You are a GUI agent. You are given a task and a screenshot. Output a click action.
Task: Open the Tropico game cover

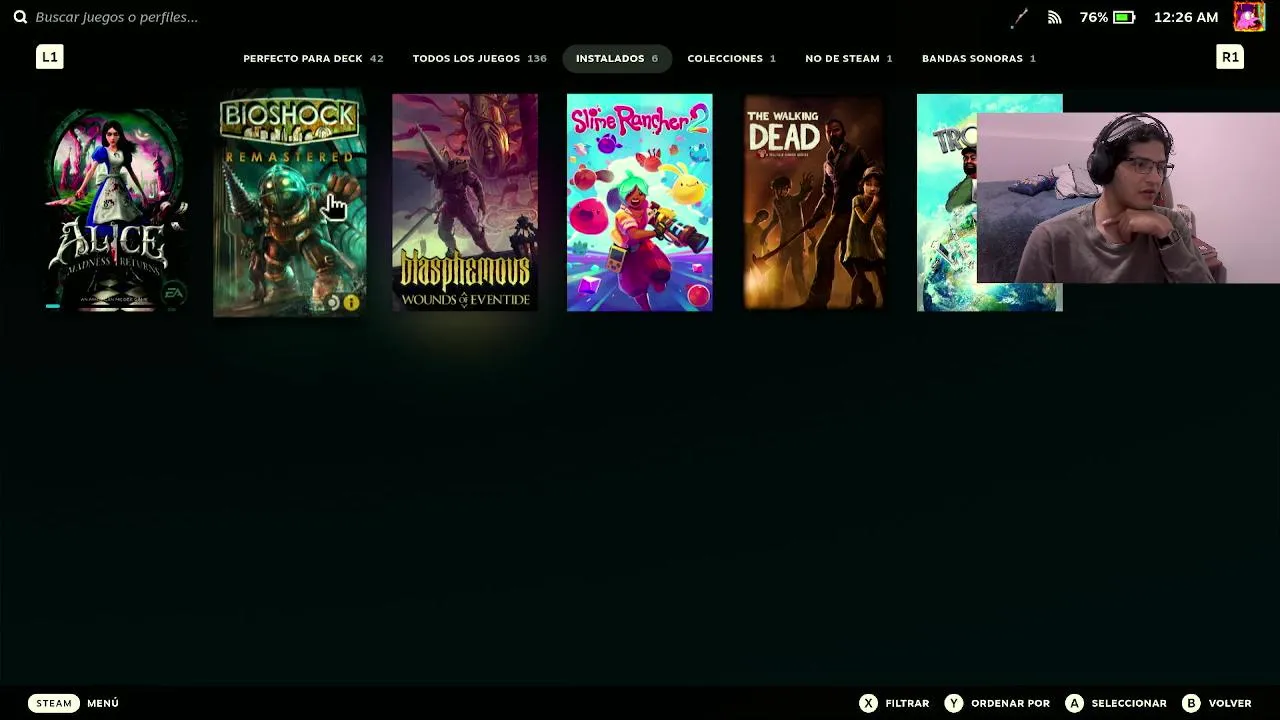coord(946,203)
